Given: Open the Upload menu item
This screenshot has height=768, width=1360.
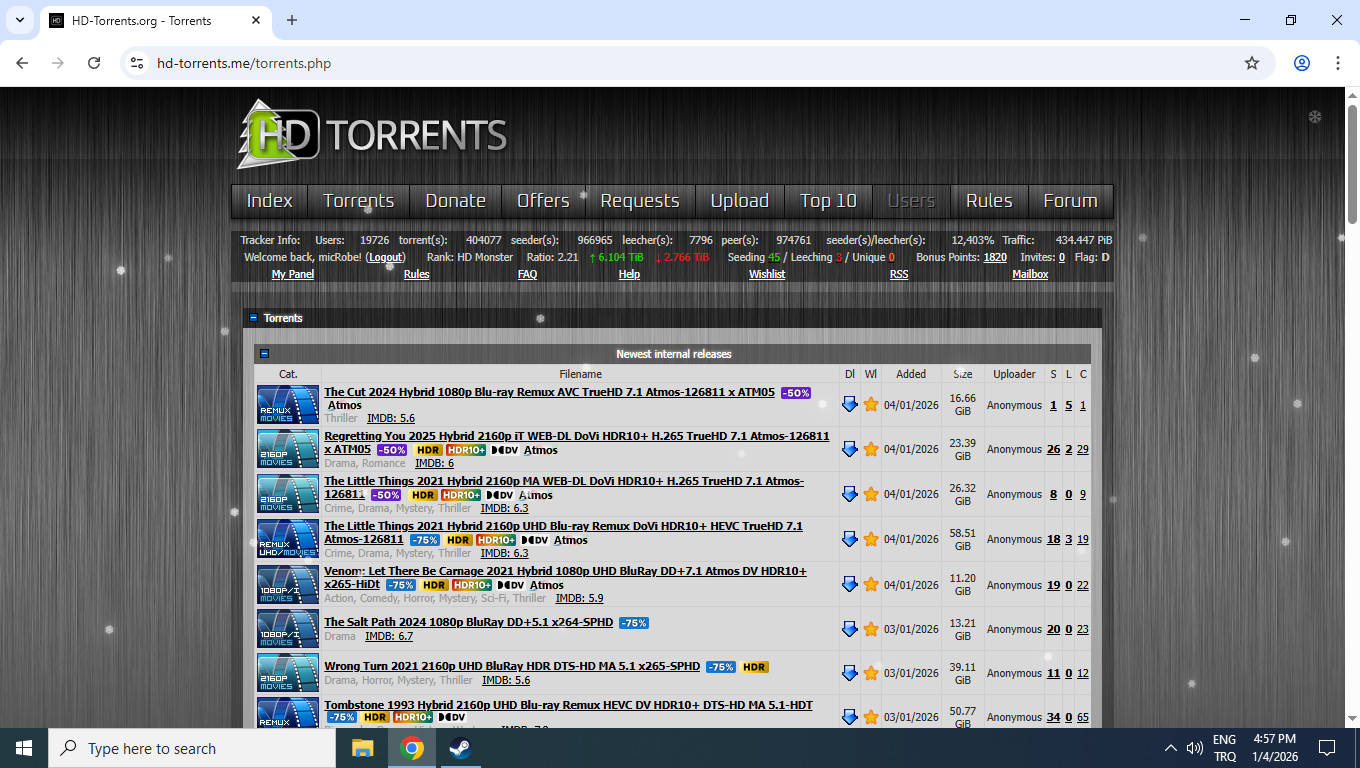Looking at the screenshot, I should point(740,201).
